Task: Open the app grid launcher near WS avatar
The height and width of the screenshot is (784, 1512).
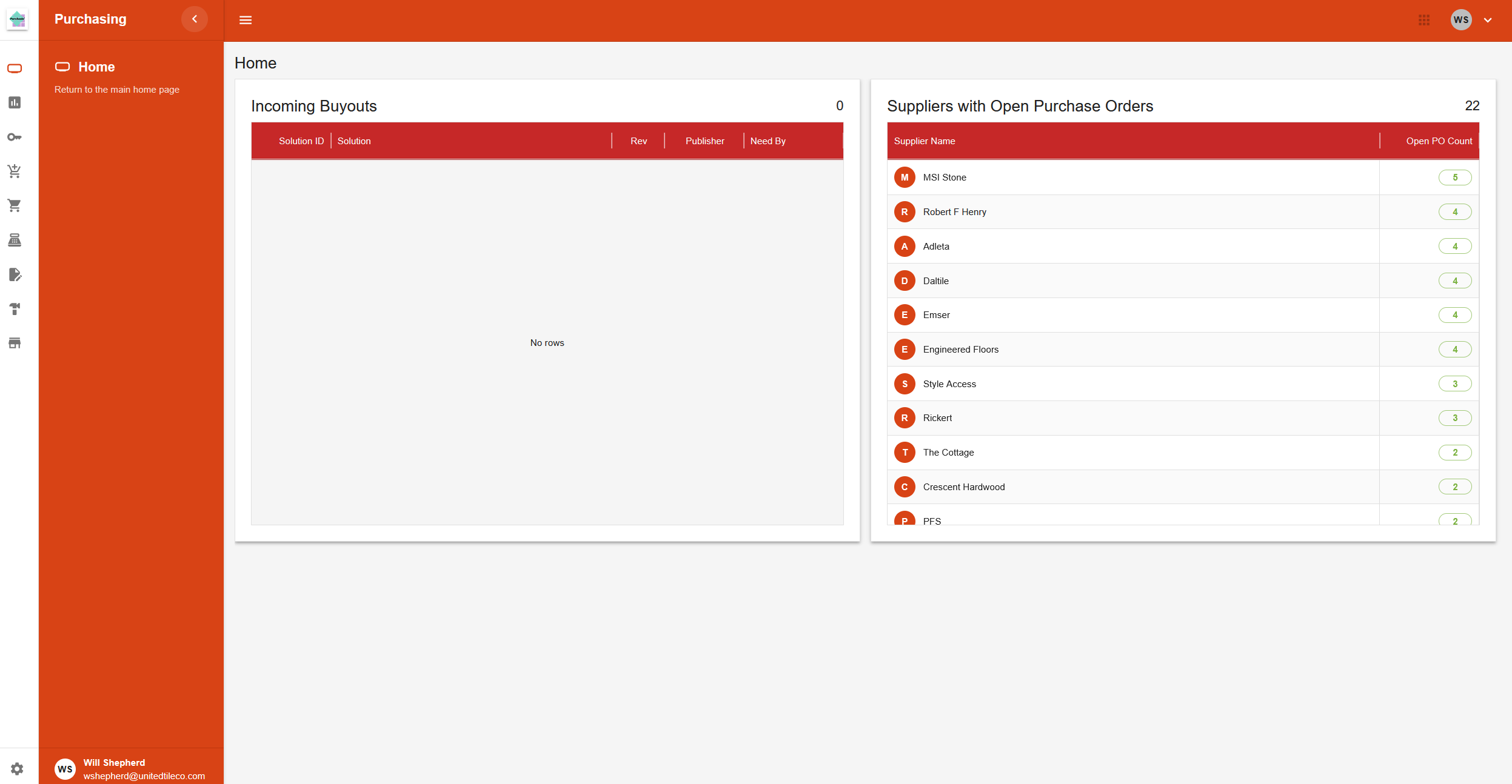Action: tap(1423, 19)
